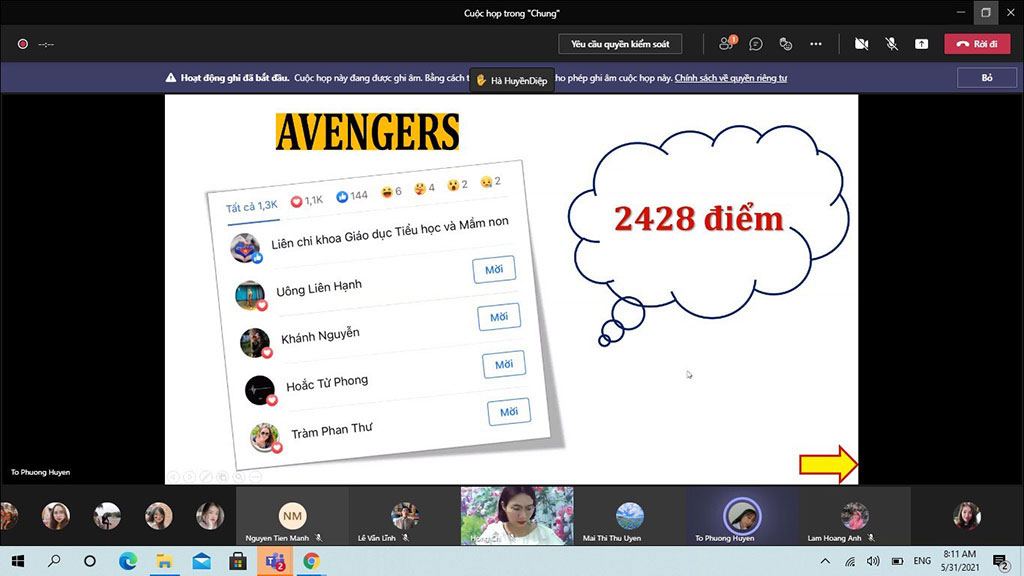Viewport: 1024px width, 576px height.
Task: Open the Windows Start menu
Action: pyautogui.click(x=18, y=561)
